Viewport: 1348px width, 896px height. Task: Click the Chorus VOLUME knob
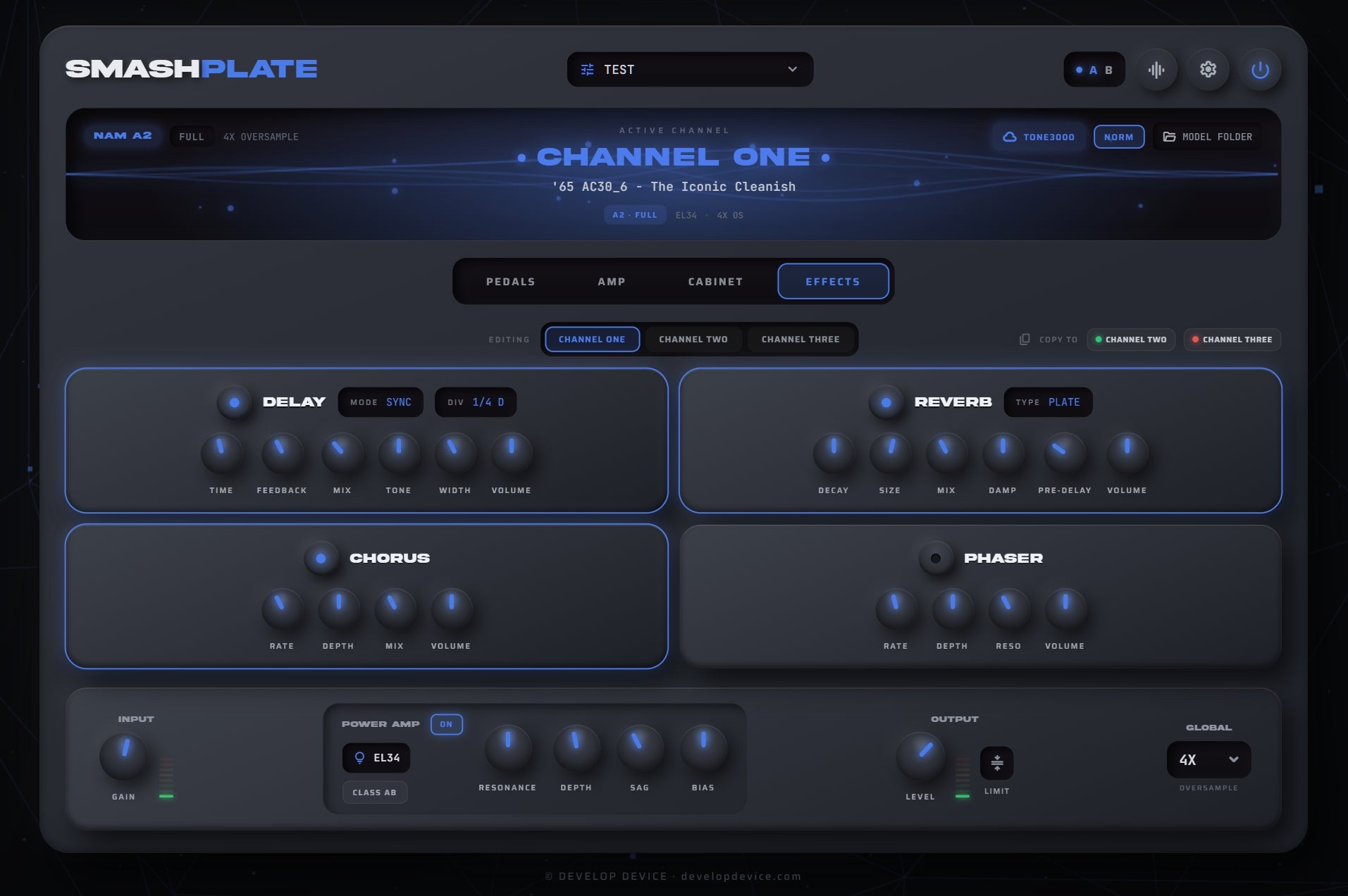[451, 609]
